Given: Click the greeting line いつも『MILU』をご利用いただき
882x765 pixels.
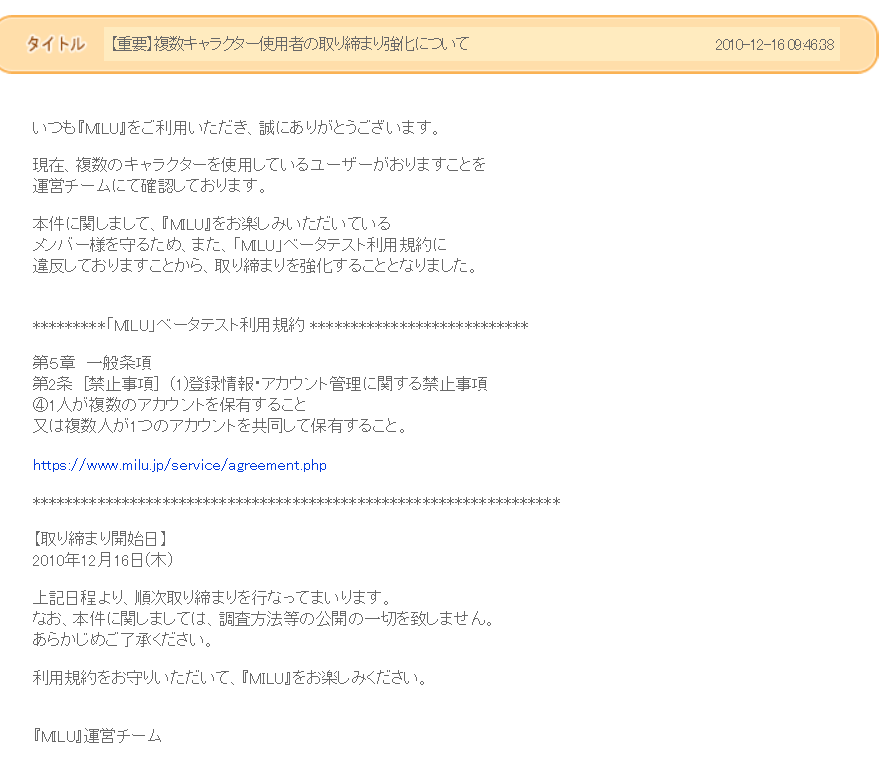Looking at the screenshot, I should pyautogui.click(x=236, y=128).
